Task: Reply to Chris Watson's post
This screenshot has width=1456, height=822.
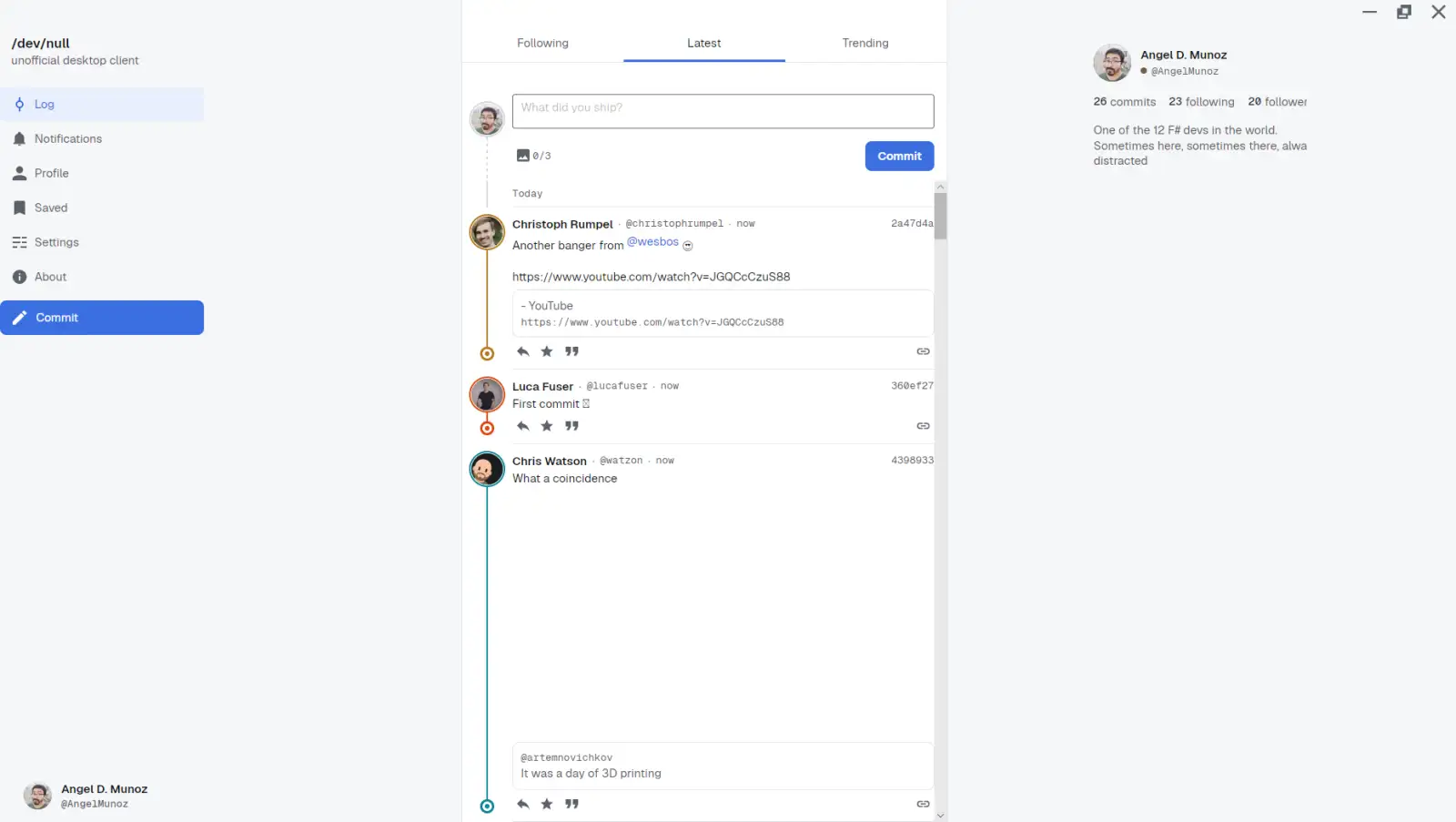Action: [523, 804]
